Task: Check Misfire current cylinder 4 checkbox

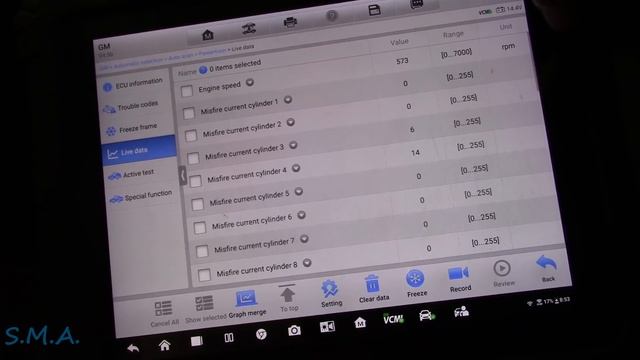Action: coord(196,181)
